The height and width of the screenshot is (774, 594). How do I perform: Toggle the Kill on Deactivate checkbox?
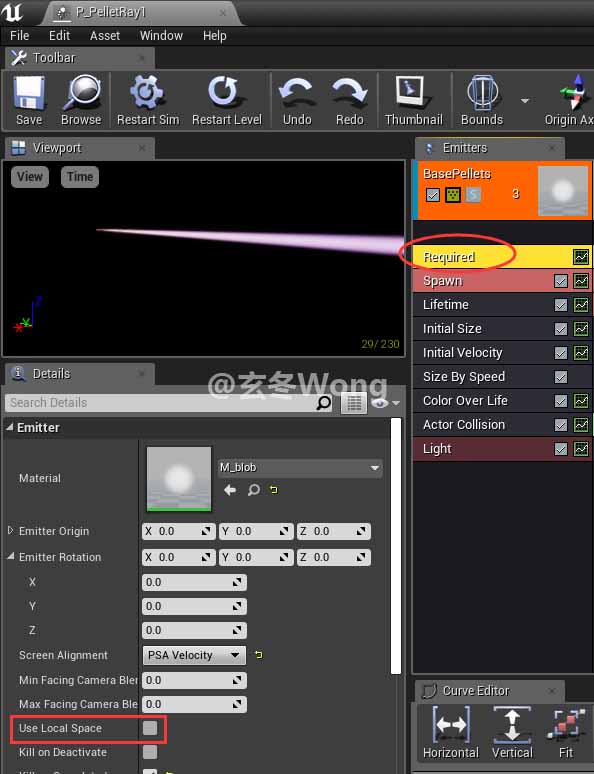pos(150,752)
